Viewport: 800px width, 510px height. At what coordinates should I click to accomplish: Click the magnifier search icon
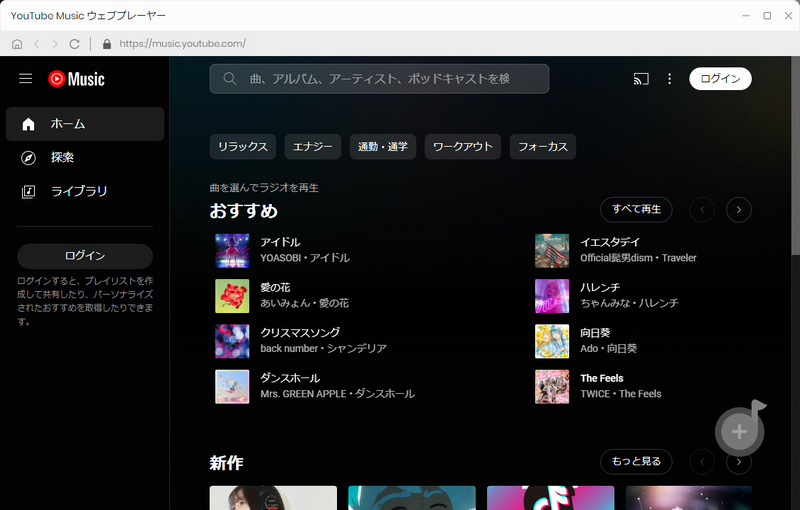[230, 79]
